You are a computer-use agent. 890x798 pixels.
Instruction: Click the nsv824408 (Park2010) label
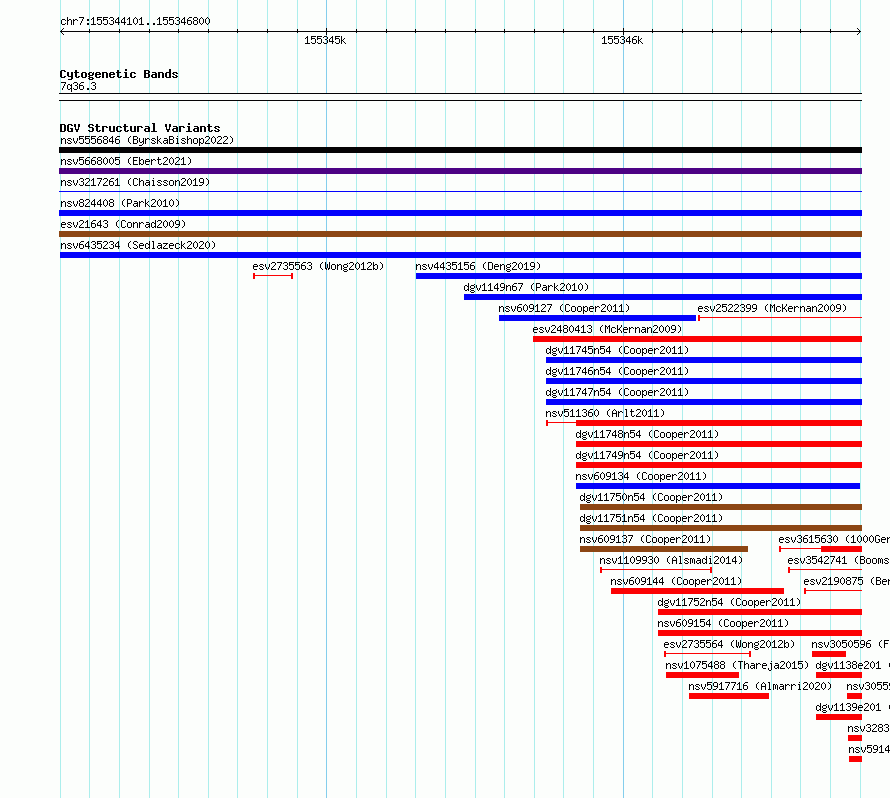click(x=120, y=203)
